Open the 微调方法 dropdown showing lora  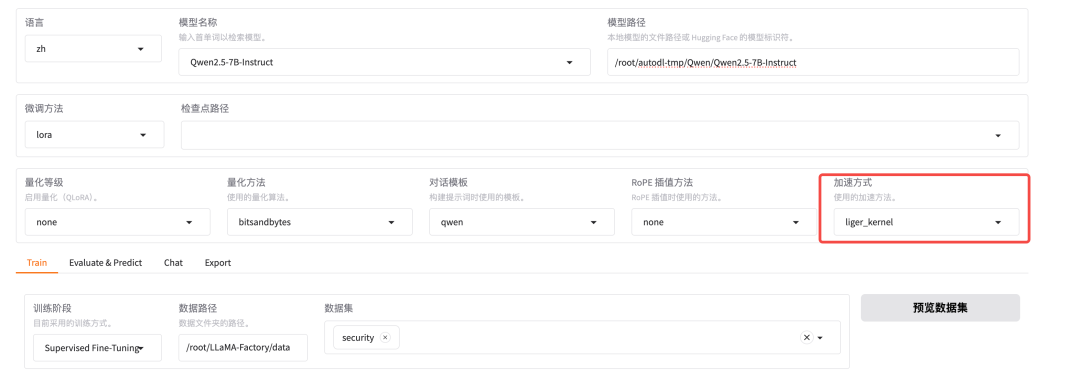tap(94, 134)
